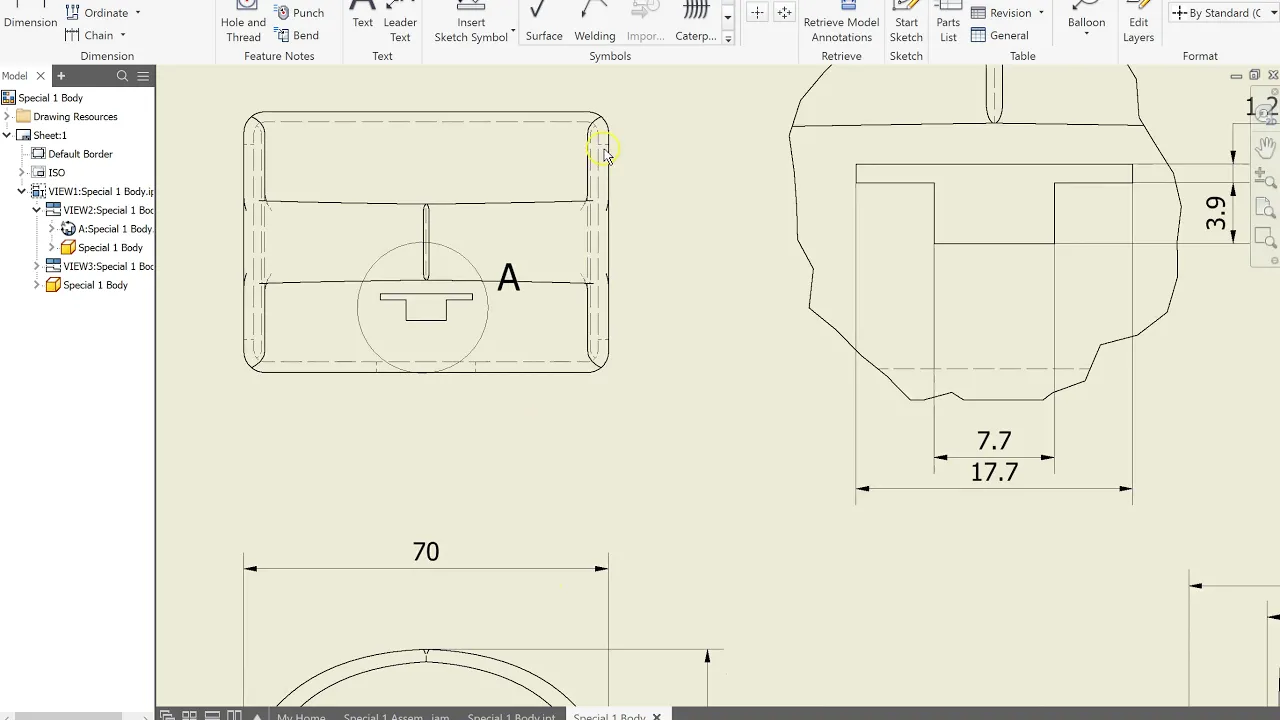Close the Model browser tab
The height and width of the screenshot is (720, 1280).
[41, 76]
